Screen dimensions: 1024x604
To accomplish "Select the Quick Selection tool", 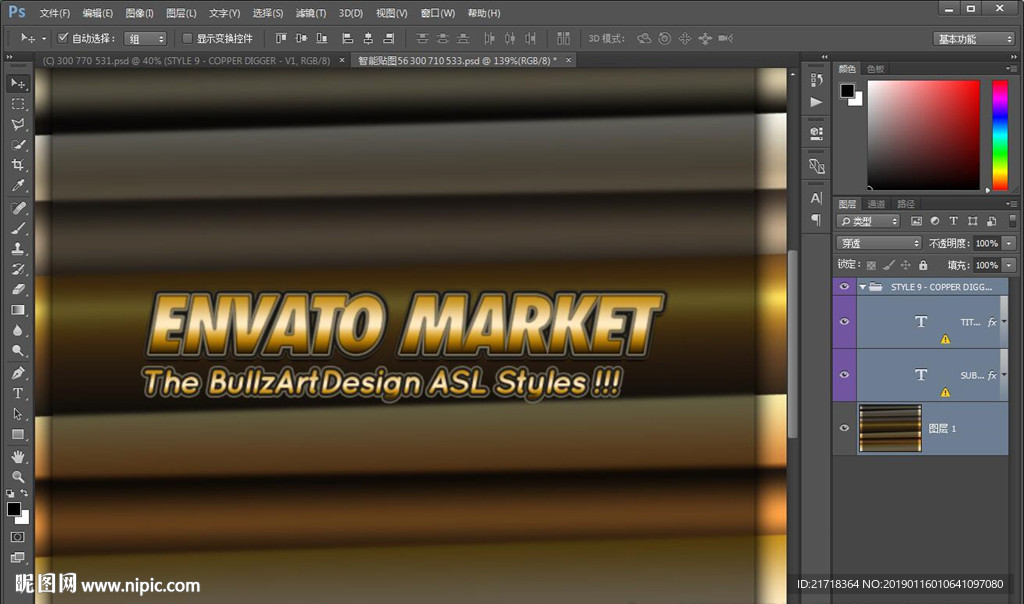I will [x=18, y=144].
